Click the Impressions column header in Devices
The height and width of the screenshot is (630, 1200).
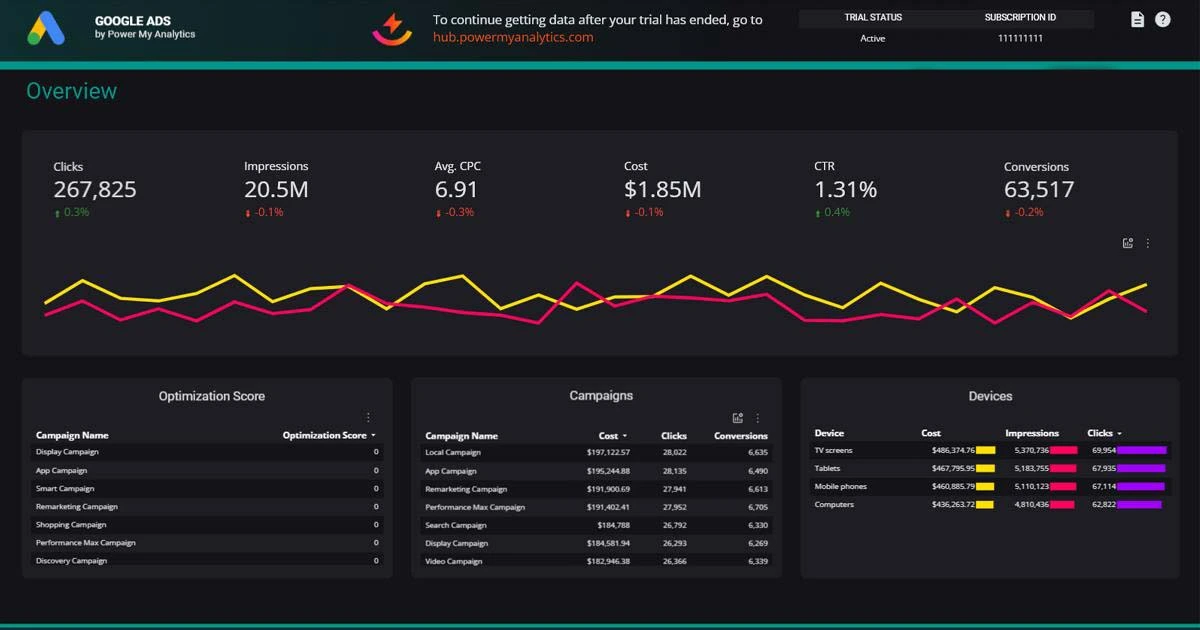click(x=1031, y=433)
